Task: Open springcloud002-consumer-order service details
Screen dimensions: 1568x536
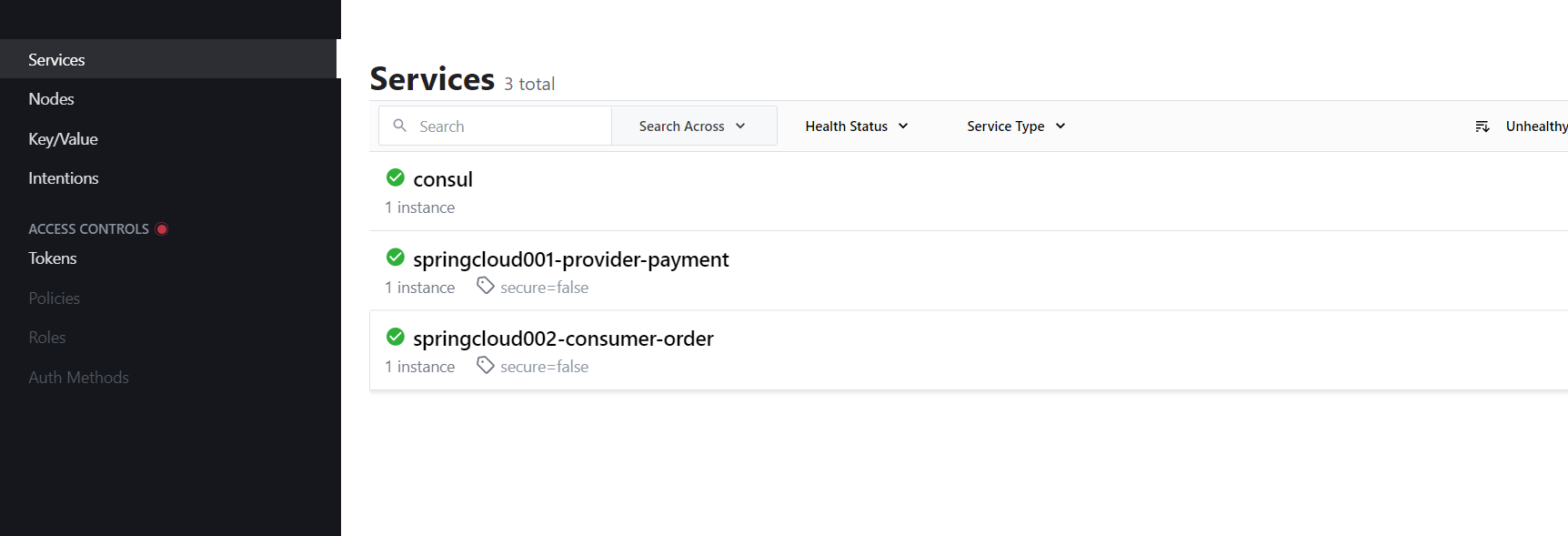Action: pos(563,339)
